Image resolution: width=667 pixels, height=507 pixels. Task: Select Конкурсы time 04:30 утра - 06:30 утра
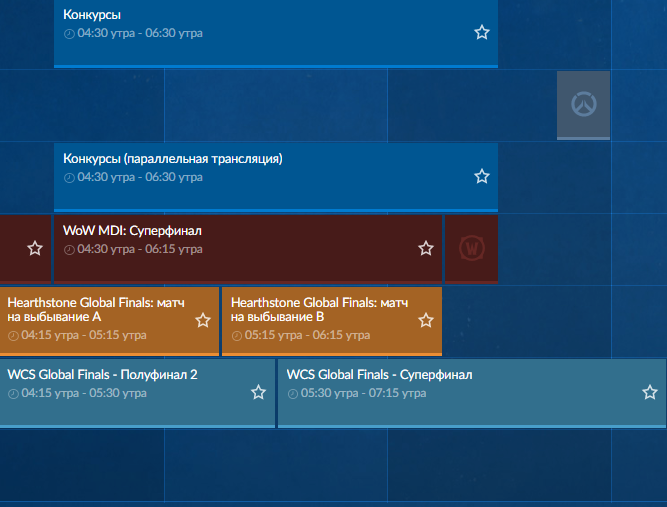point(140,33)
